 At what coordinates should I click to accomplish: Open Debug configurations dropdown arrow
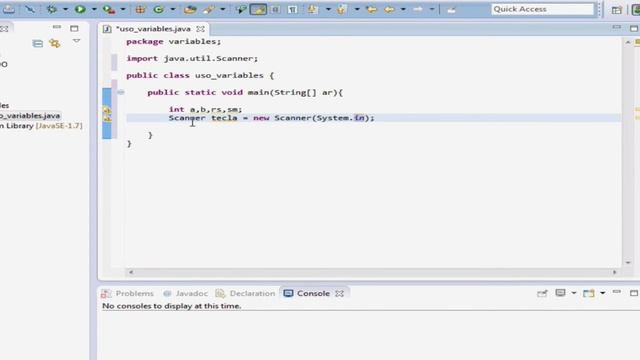click(x=65, y=9)
